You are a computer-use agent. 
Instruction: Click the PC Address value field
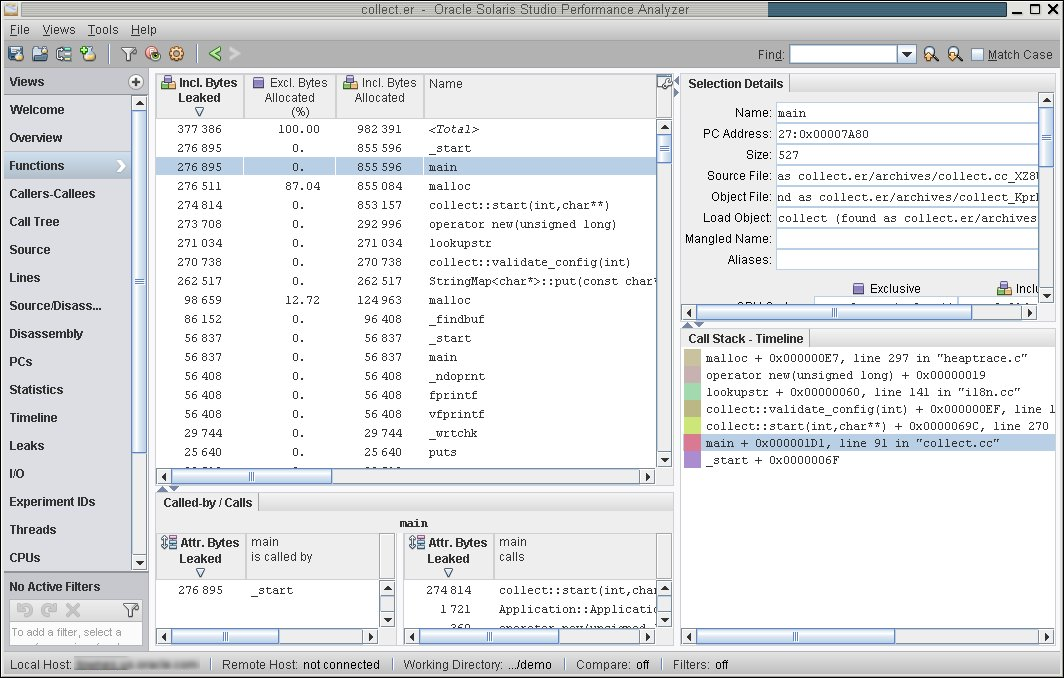907,134
